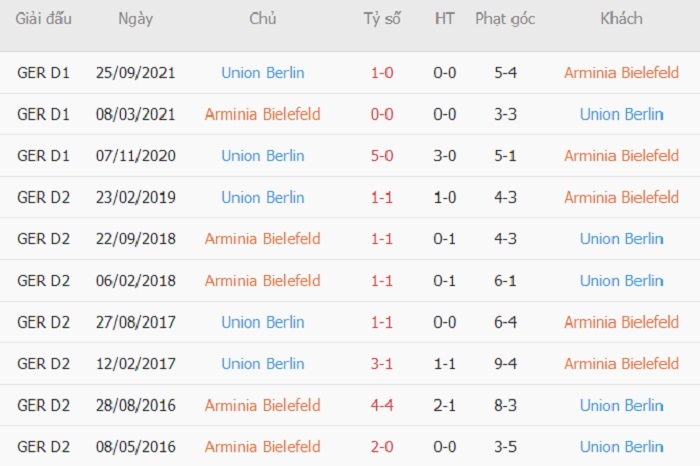This screenshot has width=700, height=466.
Task: Open Arminia Bielefeld guest link for 23/02/2019
Action: (621, 197)
